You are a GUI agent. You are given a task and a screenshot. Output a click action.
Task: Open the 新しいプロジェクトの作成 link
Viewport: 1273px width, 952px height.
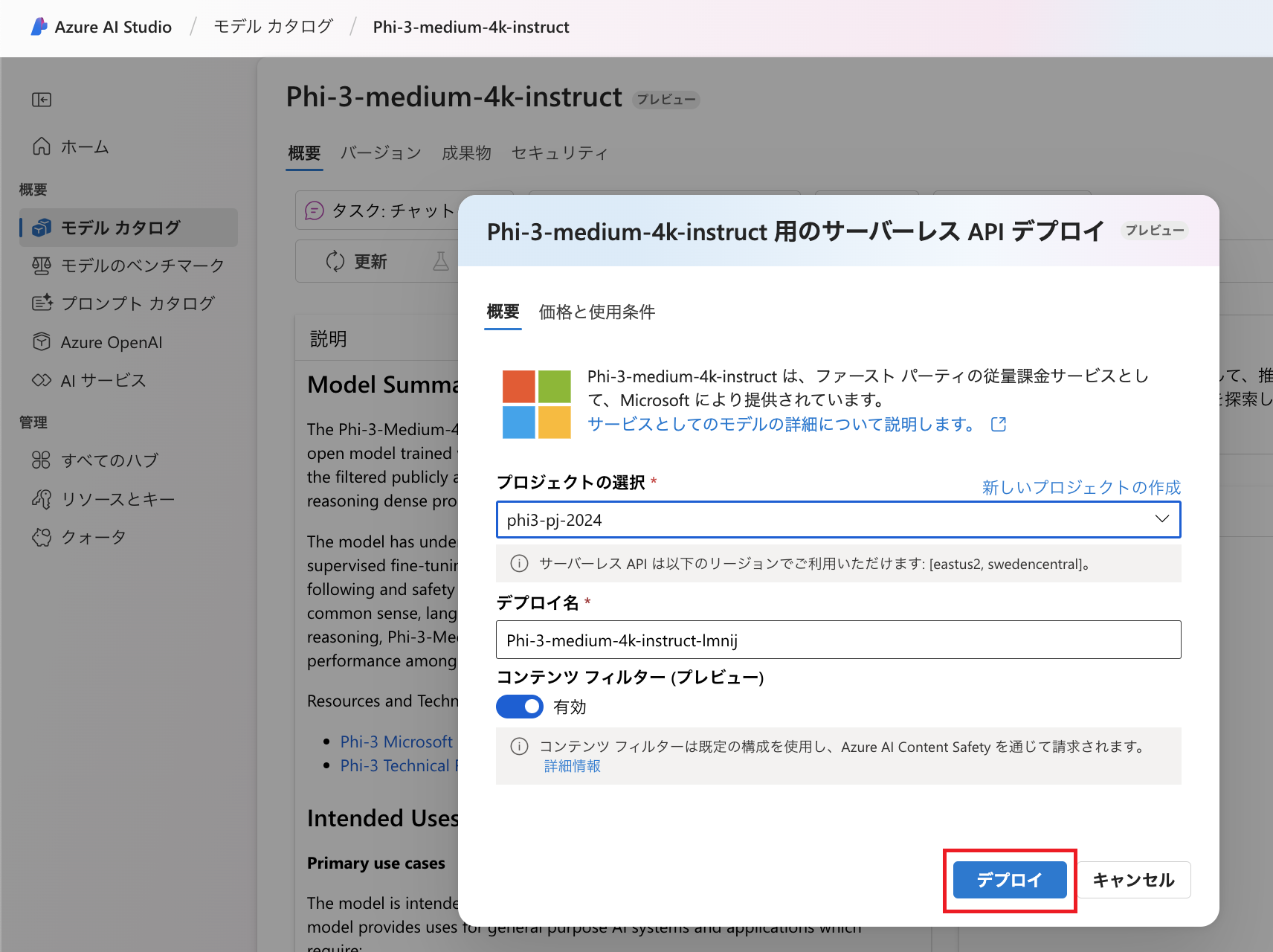[x=1081, y=487]
